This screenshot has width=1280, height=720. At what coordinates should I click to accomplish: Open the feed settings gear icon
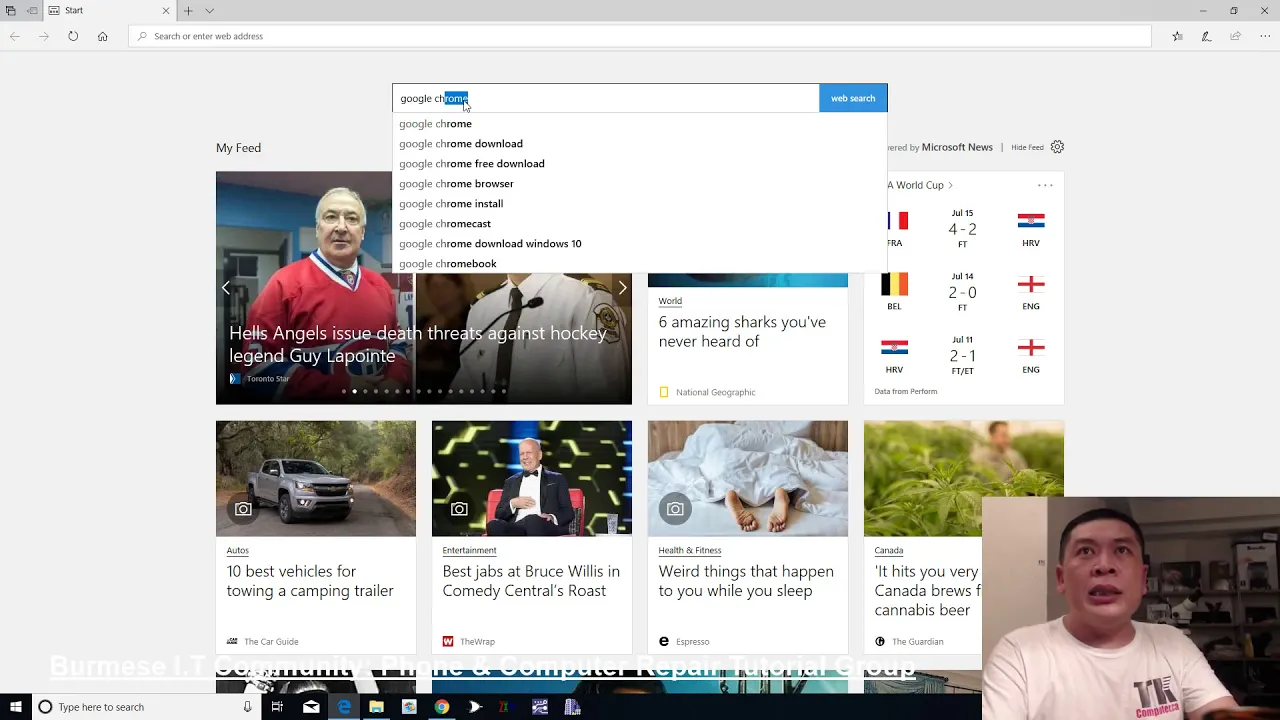click(x=1057, y=147)
